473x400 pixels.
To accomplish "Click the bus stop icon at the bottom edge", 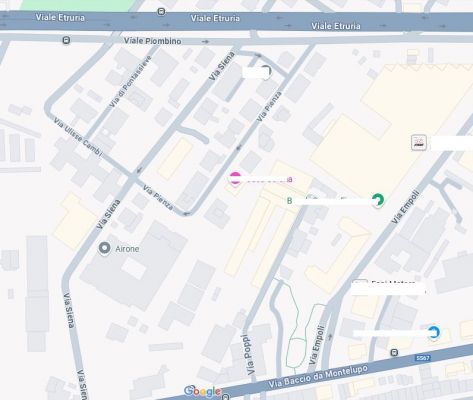I will point(226,397).
